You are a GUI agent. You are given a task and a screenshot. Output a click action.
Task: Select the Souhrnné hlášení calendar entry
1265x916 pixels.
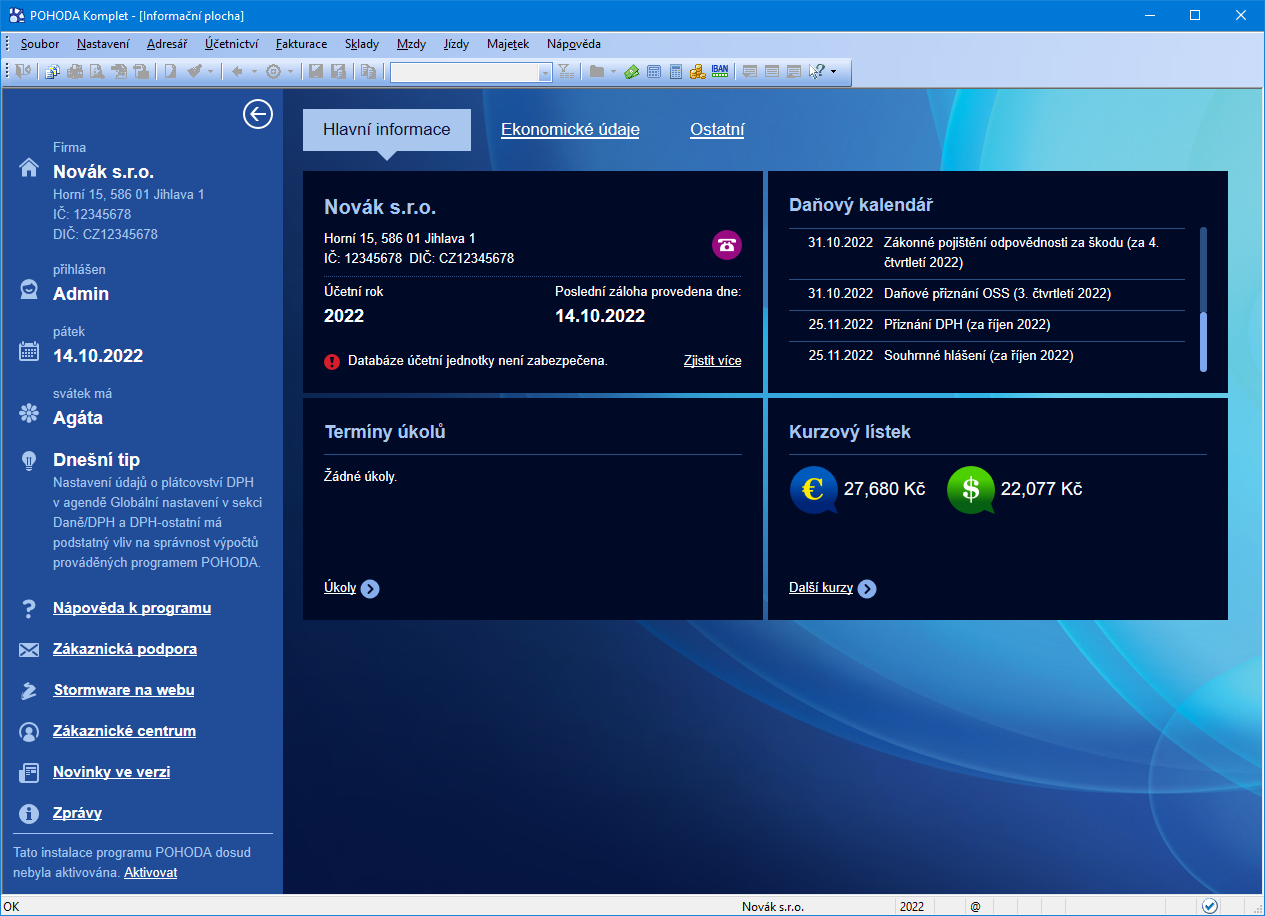[x=987, y=356]
